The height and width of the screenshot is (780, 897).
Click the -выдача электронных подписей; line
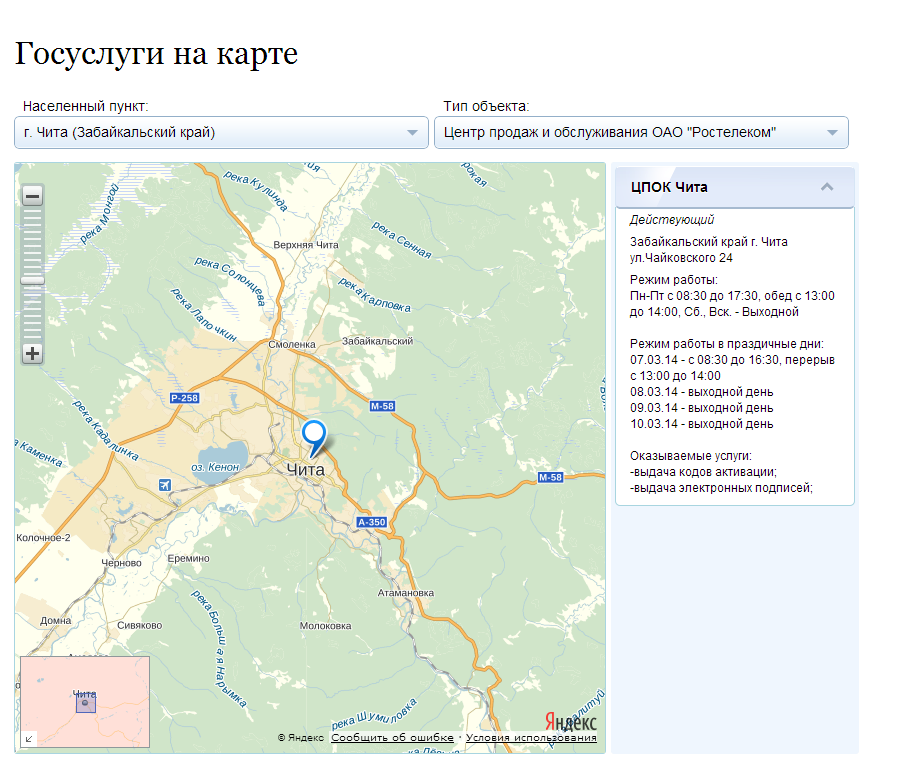click(x=721, y=488)
